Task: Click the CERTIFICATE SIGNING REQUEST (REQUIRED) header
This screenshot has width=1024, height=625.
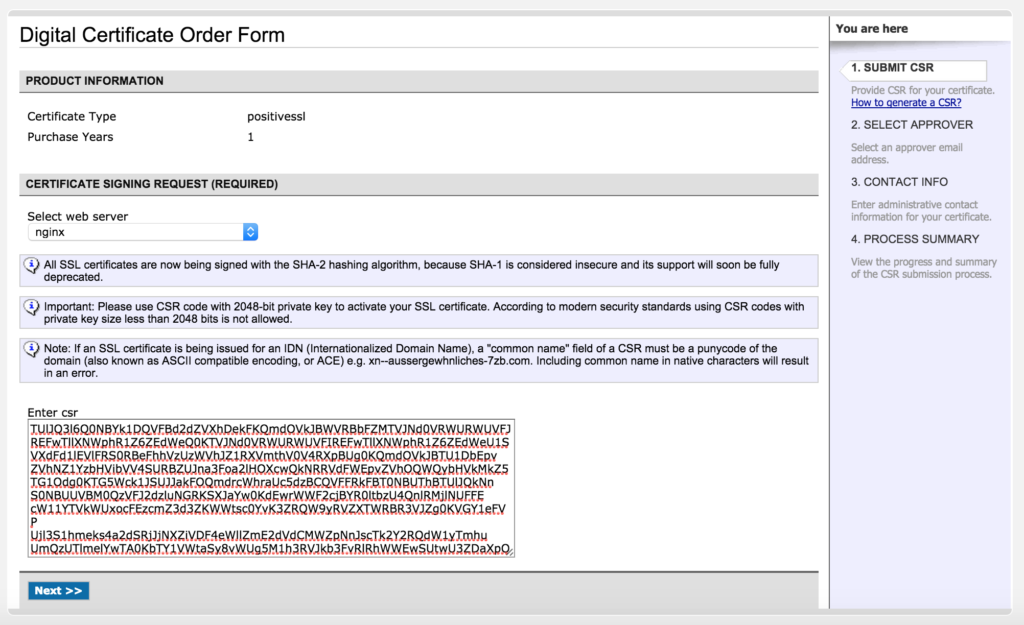Action: coord(151,185)
